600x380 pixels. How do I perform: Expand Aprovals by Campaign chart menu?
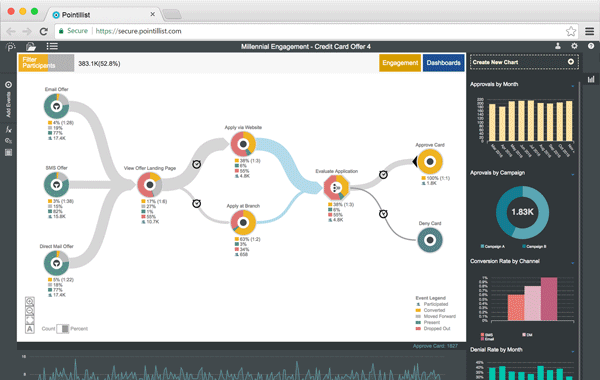[573, 175]
